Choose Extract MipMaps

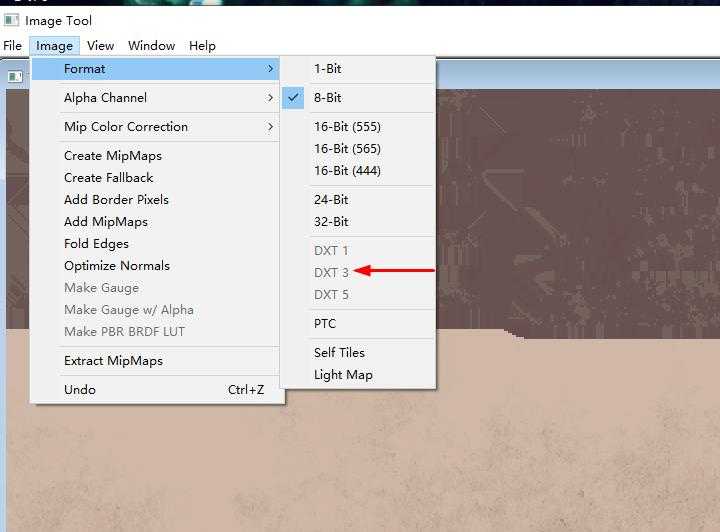[x=155, y=361]
